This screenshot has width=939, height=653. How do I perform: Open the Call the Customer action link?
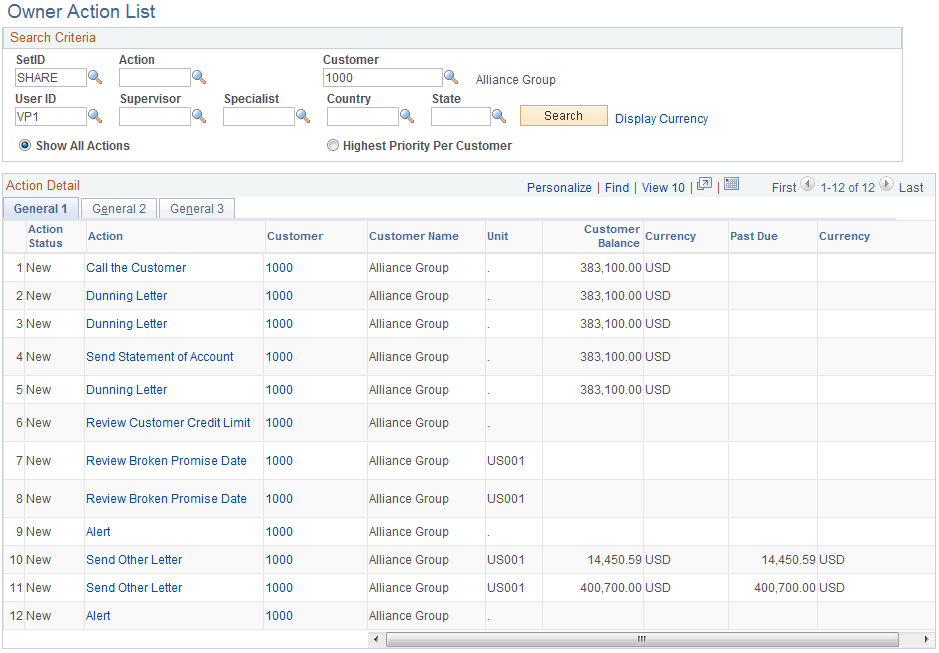pos(135,267)
